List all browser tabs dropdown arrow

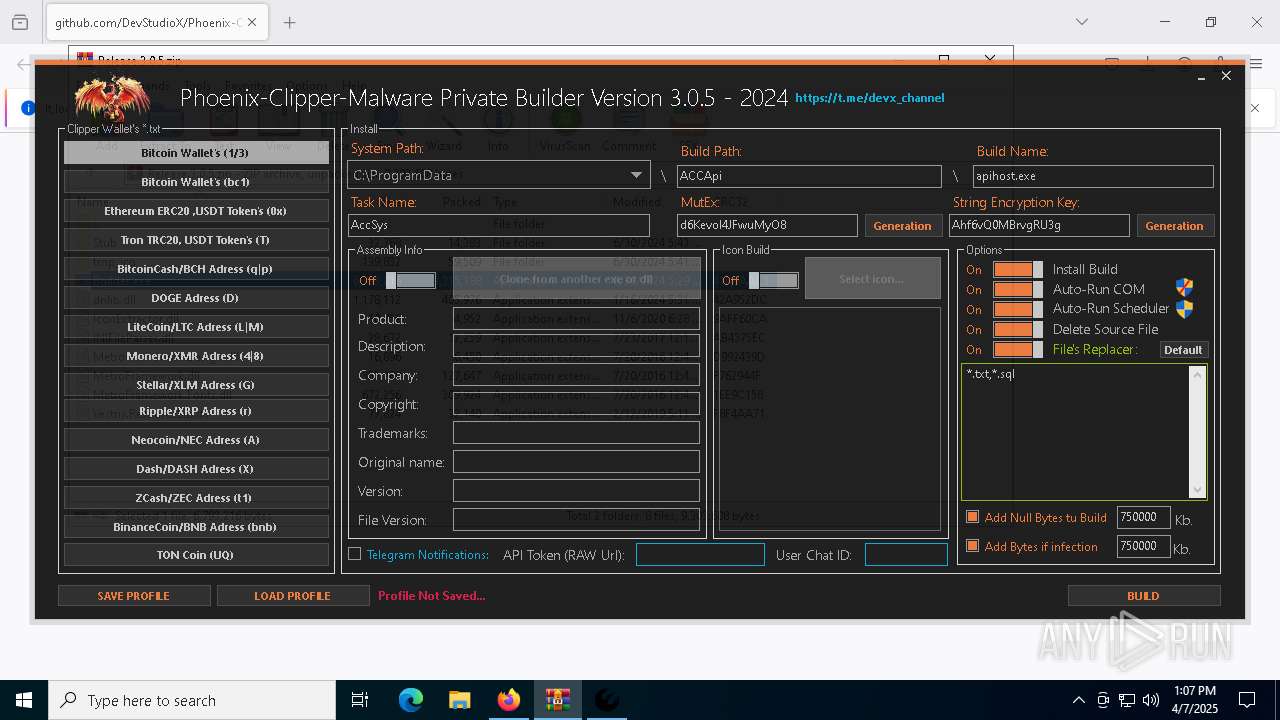click(x=1082, y=22)
